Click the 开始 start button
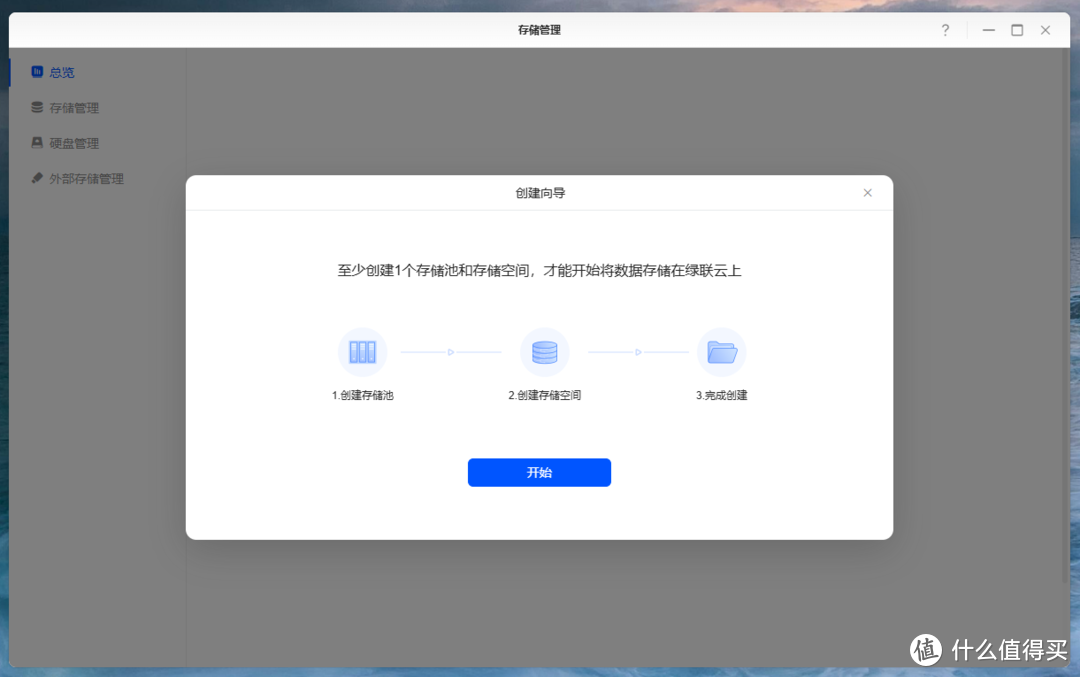The image size is (1080, 677). tap(539, 472)
